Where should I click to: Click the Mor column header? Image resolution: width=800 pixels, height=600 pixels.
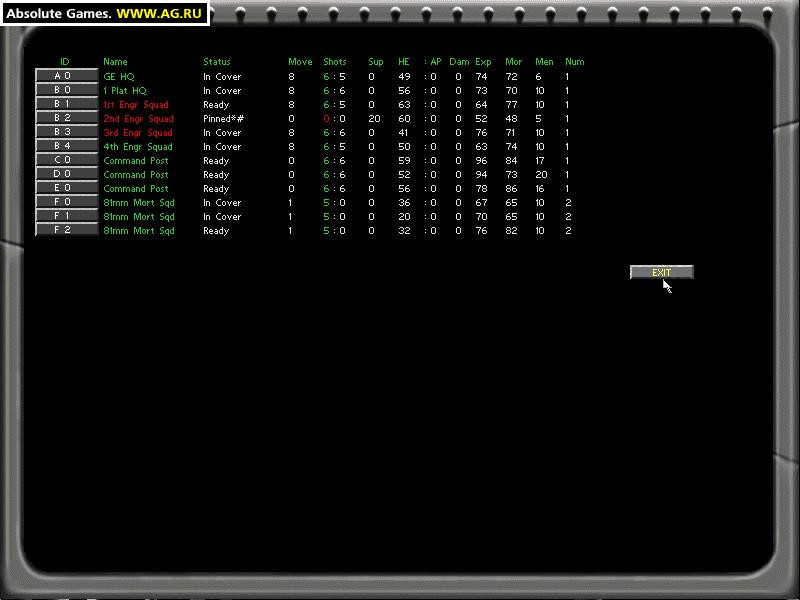pyautogui.click(x=513, y=62)
